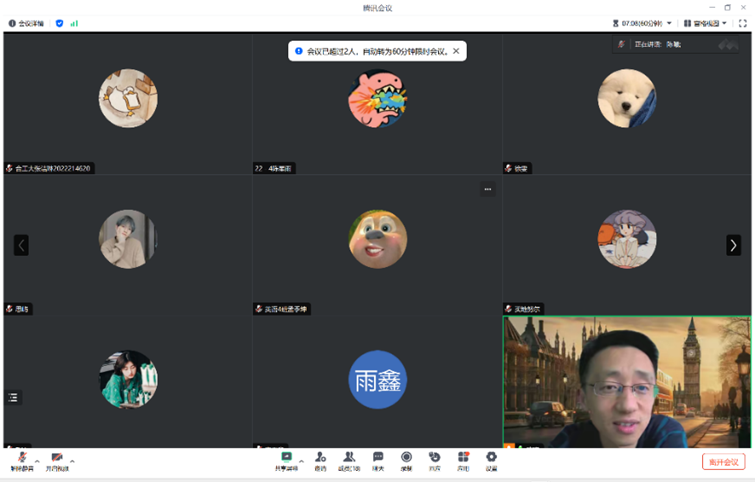Expand video options arrow beside the camera

click(73, 461)
